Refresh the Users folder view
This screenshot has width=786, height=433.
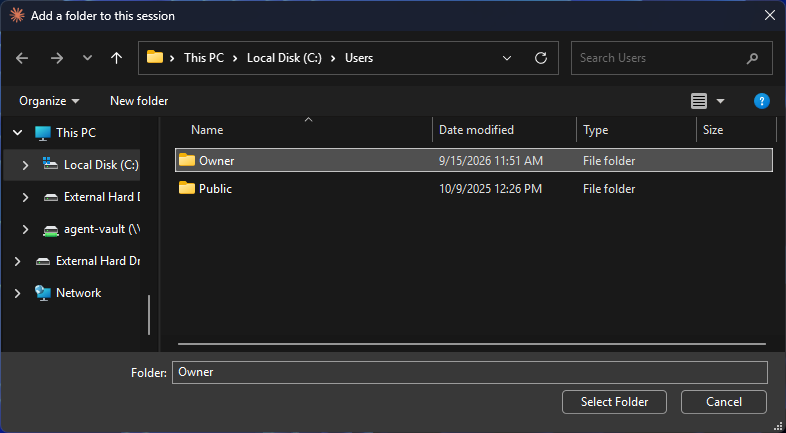(x=540, y=58)
